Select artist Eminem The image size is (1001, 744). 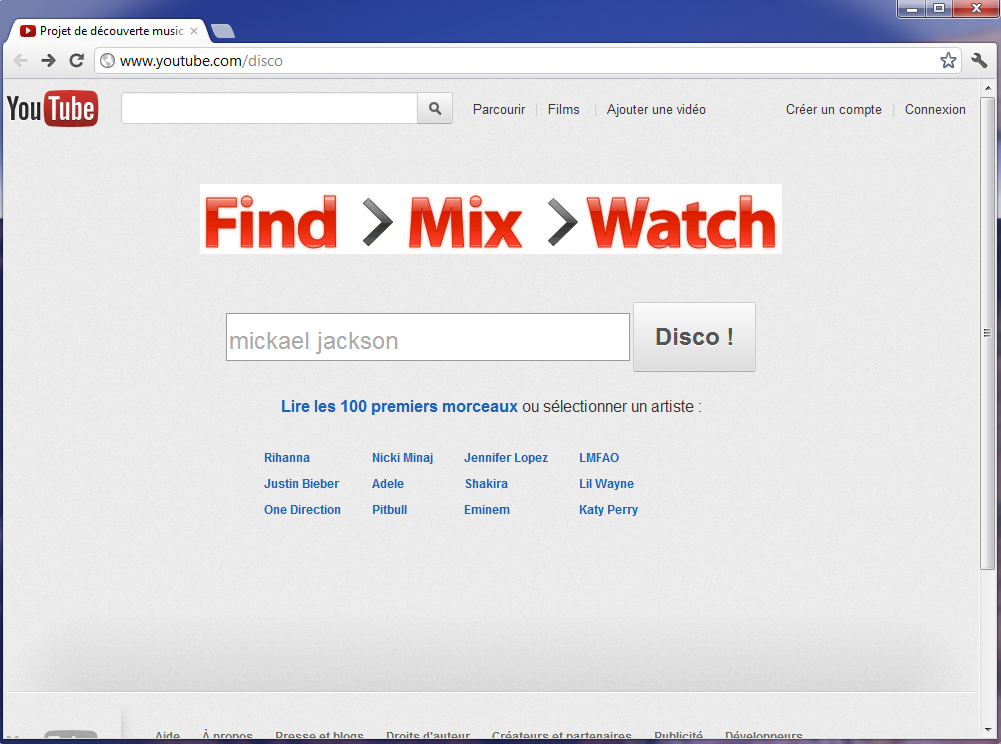486,510
